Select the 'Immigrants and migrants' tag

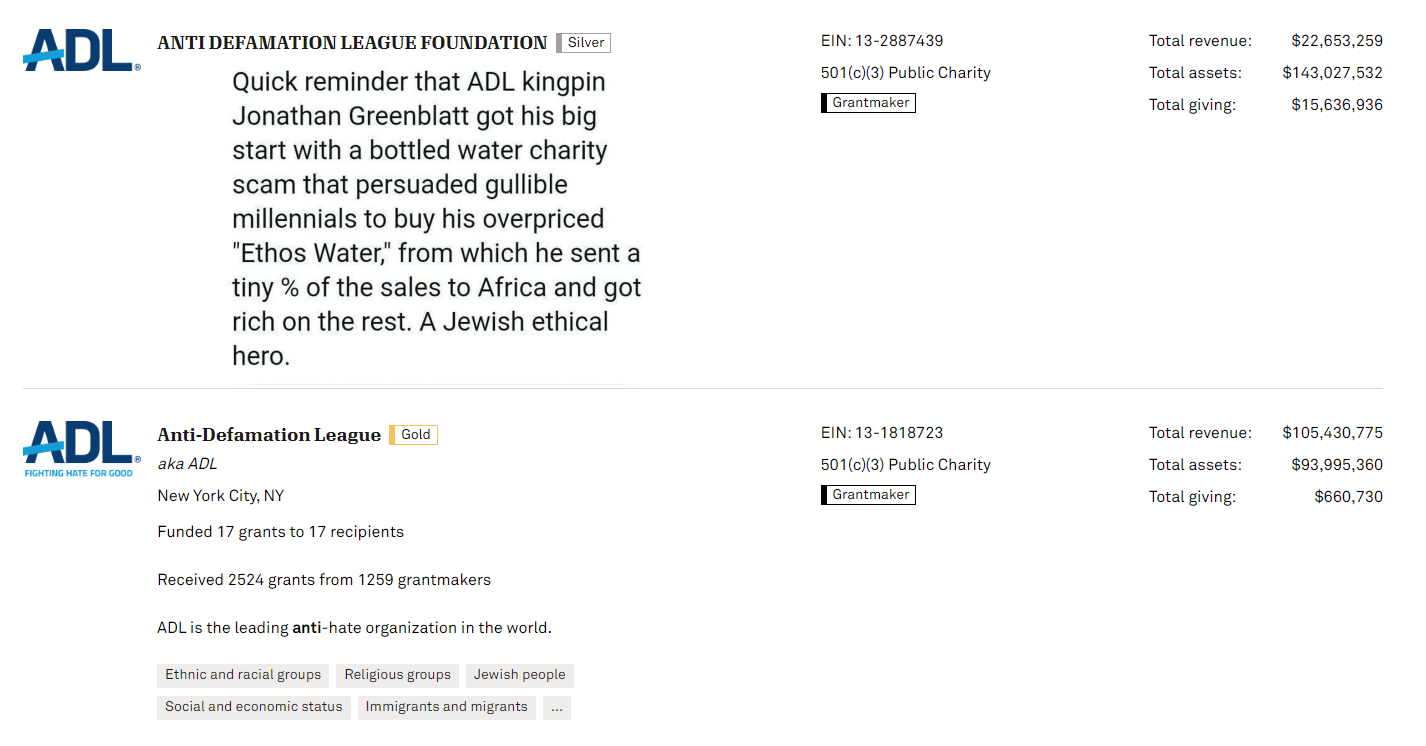point(446,707)
